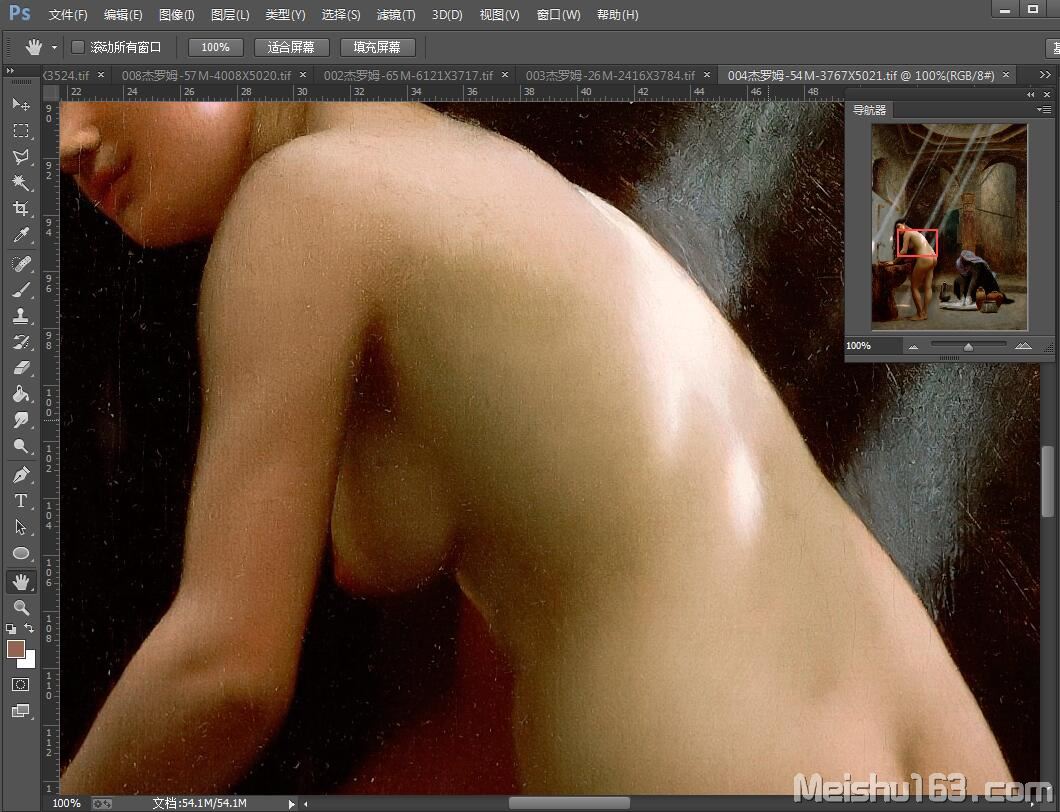This screenshot has width=1060, height=812.
Task: Show more document tabs chevron
Action: click(x=1045, y=74)
